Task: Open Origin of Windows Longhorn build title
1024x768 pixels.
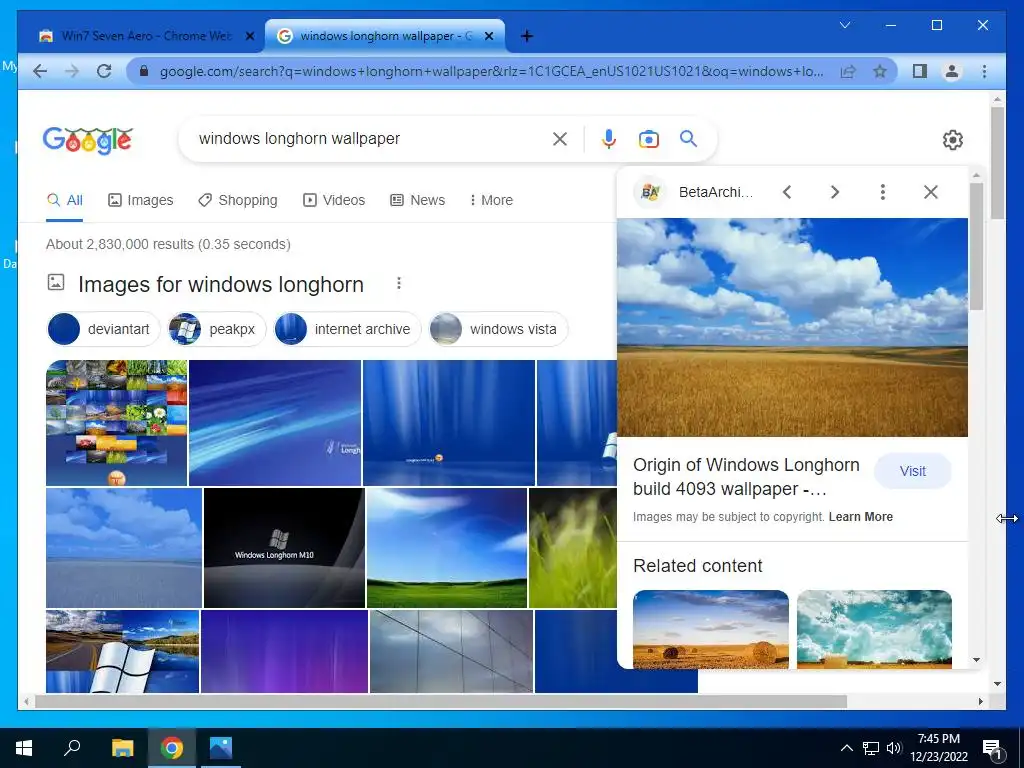Action: [746, 477]
